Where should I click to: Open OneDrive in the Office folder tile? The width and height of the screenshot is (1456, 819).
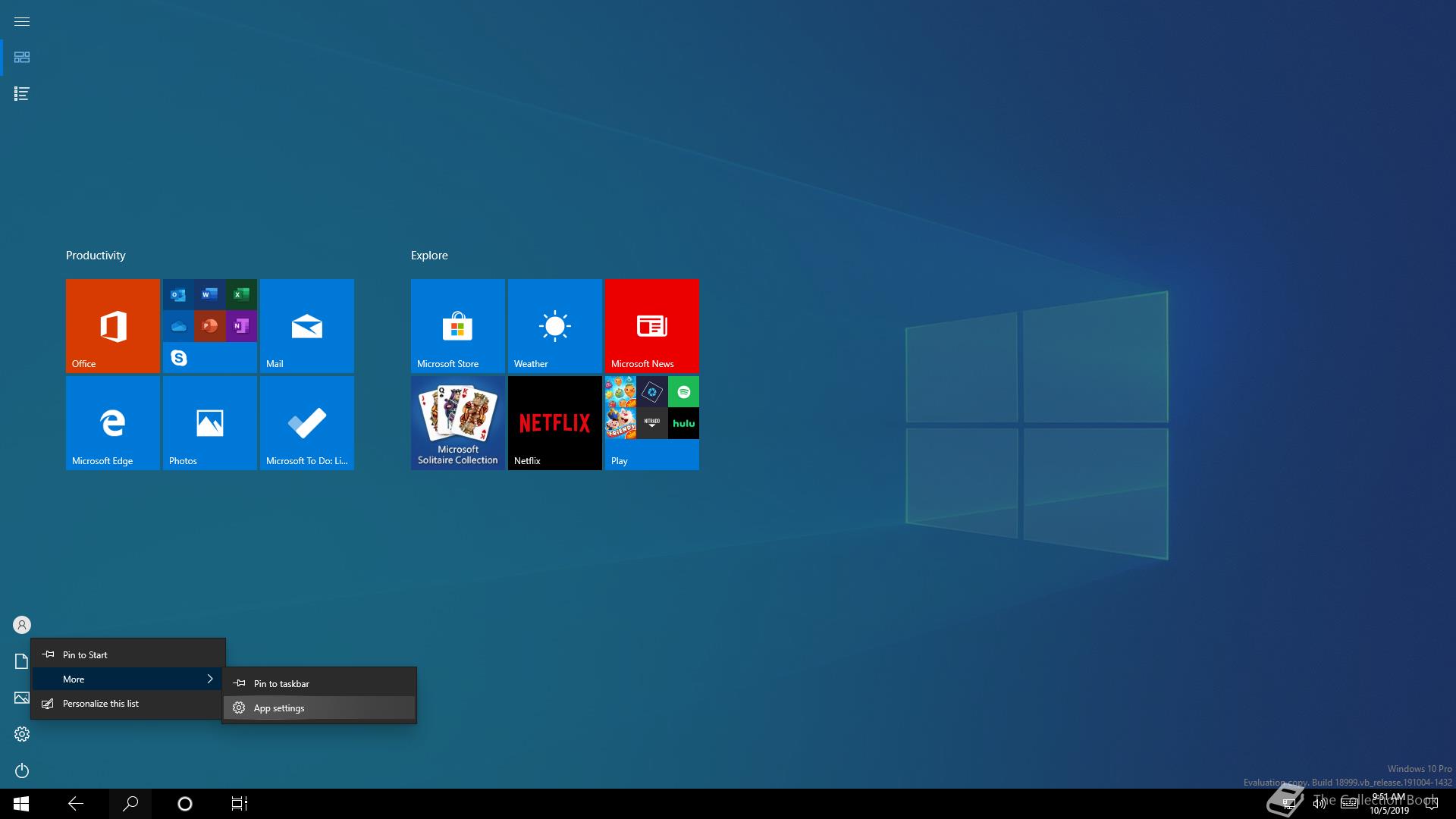pos(178,326)
